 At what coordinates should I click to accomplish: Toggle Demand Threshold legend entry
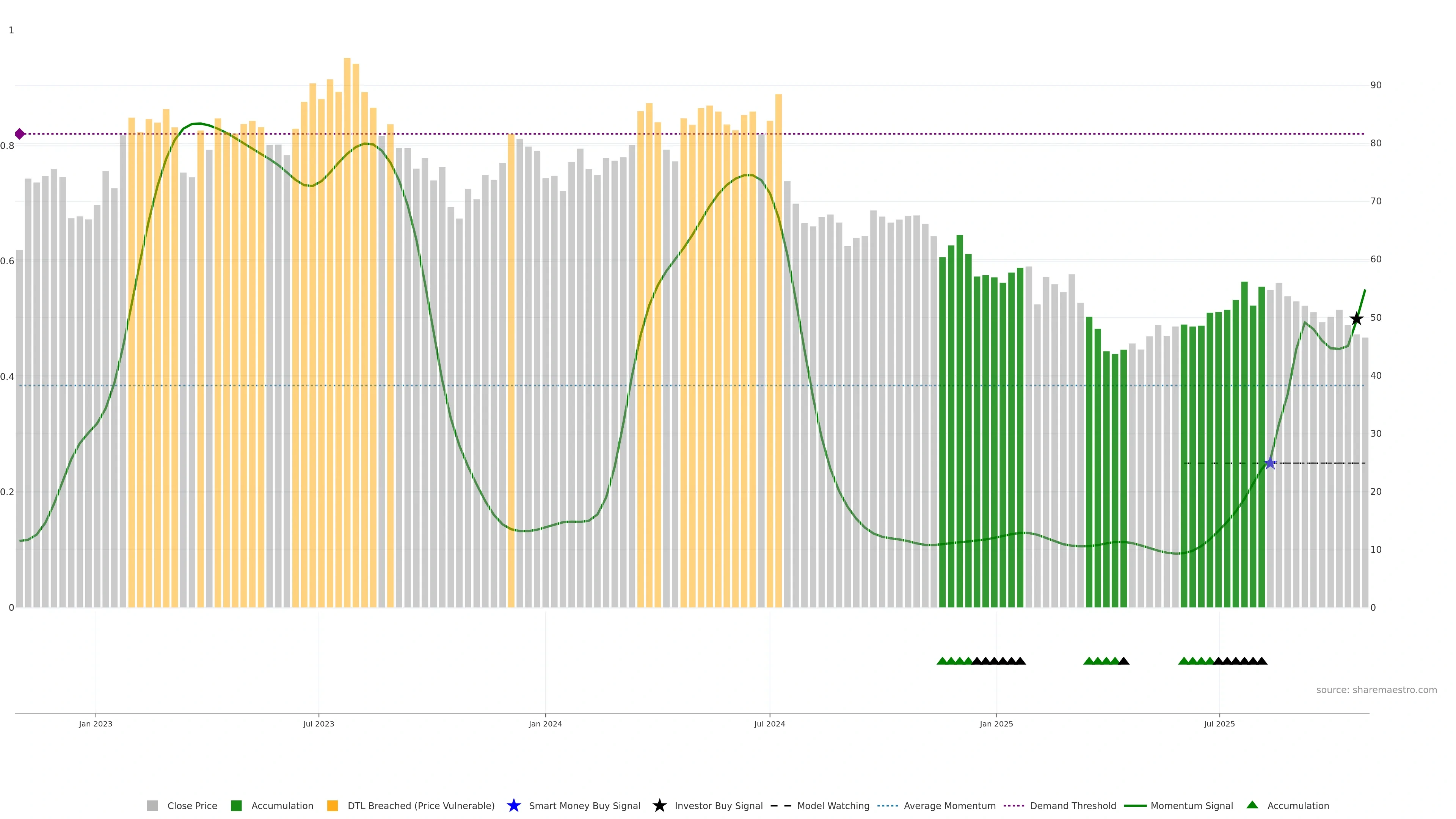[1073, 806]
